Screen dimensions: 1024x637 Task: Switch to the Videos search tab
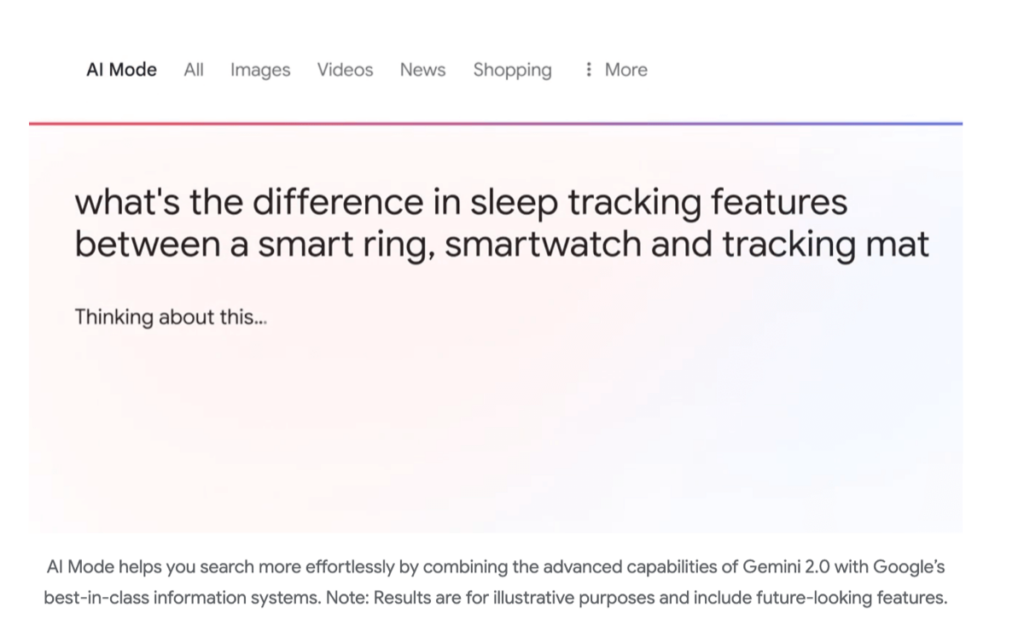(344, 69)
